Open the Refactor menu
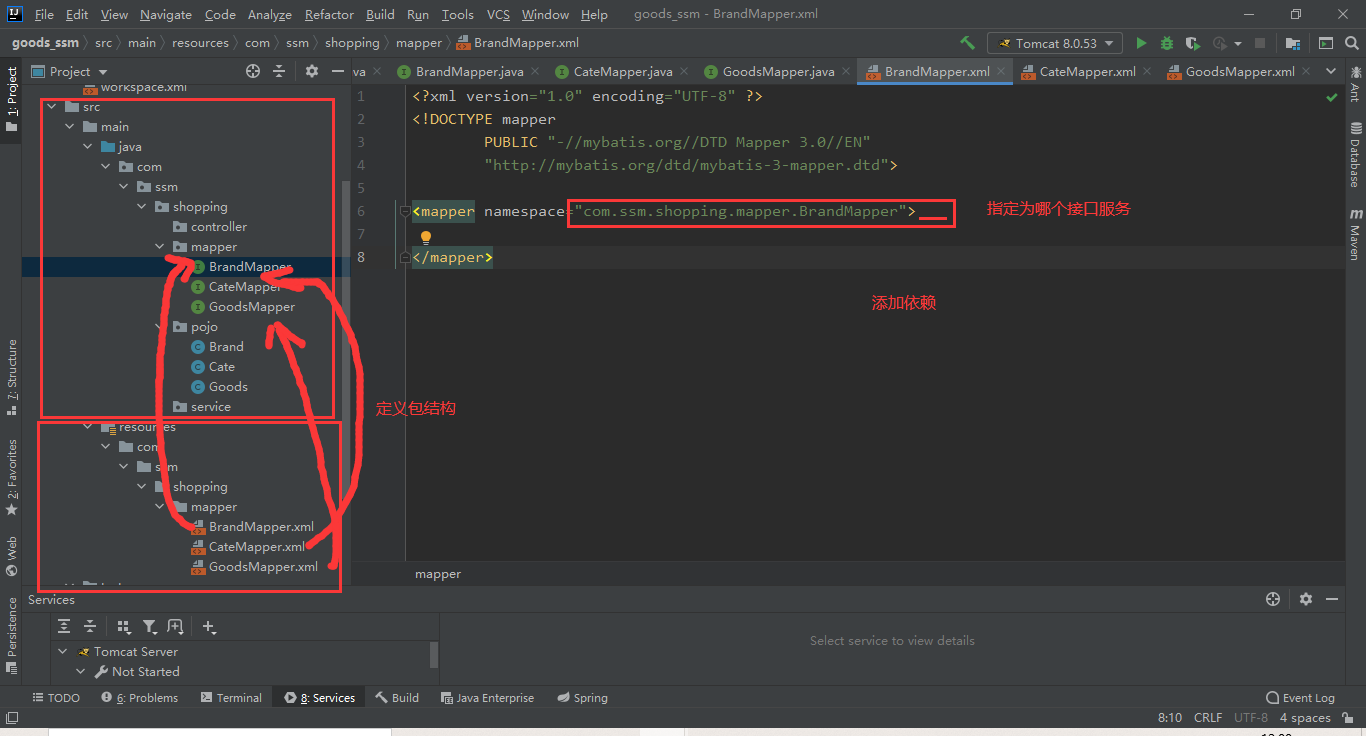1366x736 pixels. click(x=329, y=14)
